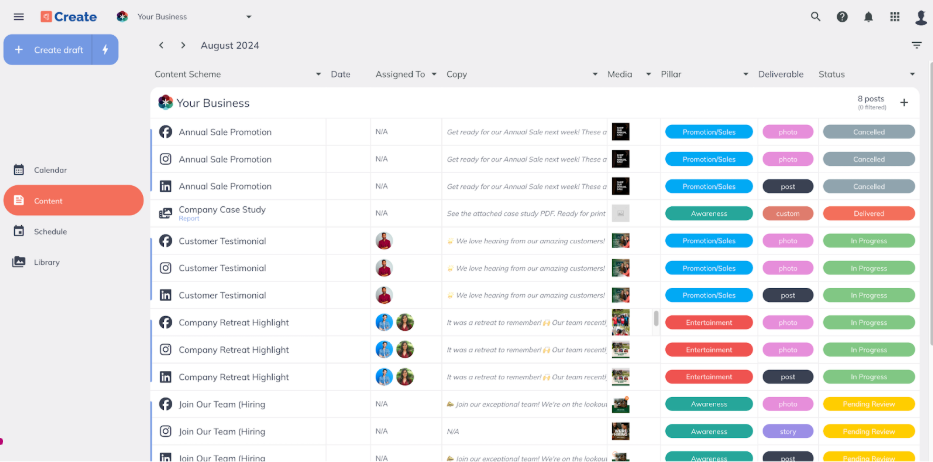Add a post with the plus icon
This screenshot has height=462, width=933.
coord(904,102)
